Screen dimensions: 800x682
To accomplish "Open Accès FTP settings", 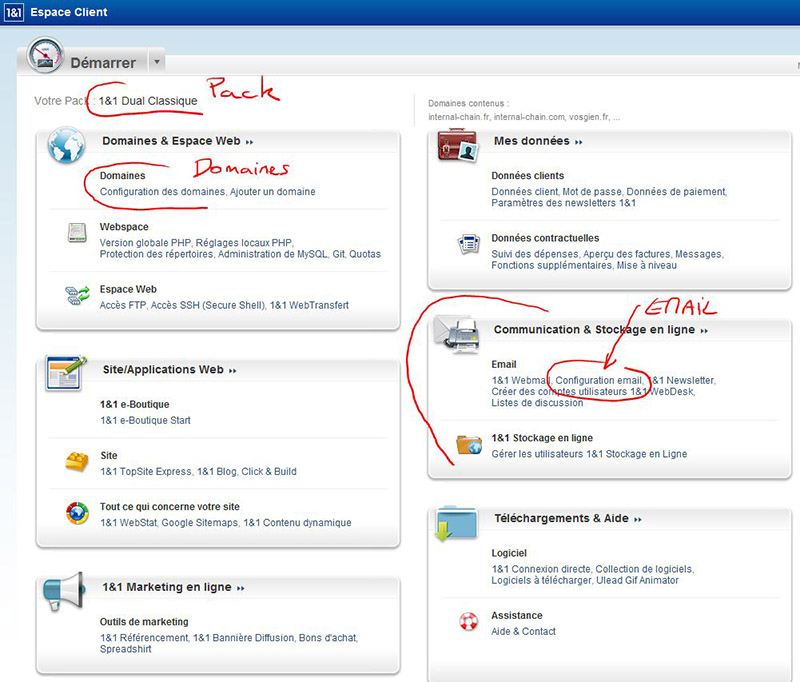I will pyautogui.click(x=123, y=305).
